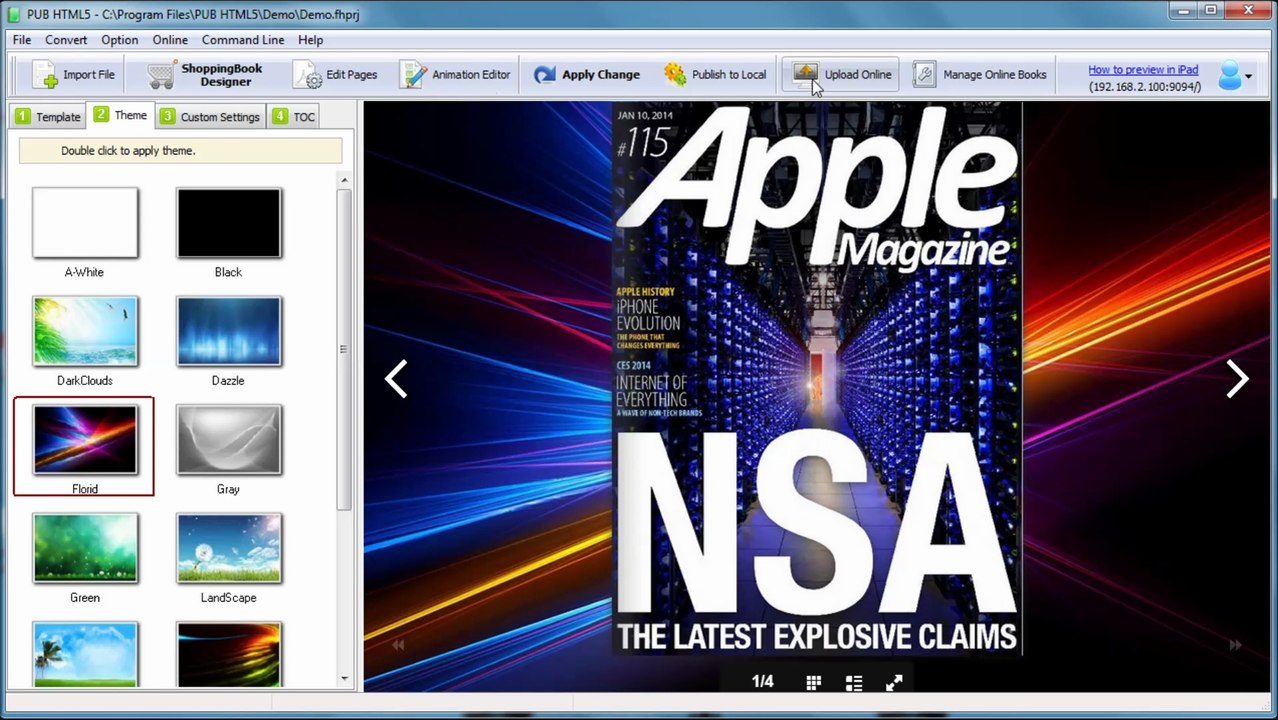Open the table of contents list icon
This screenshot has width=1278, height=720.
854,683
